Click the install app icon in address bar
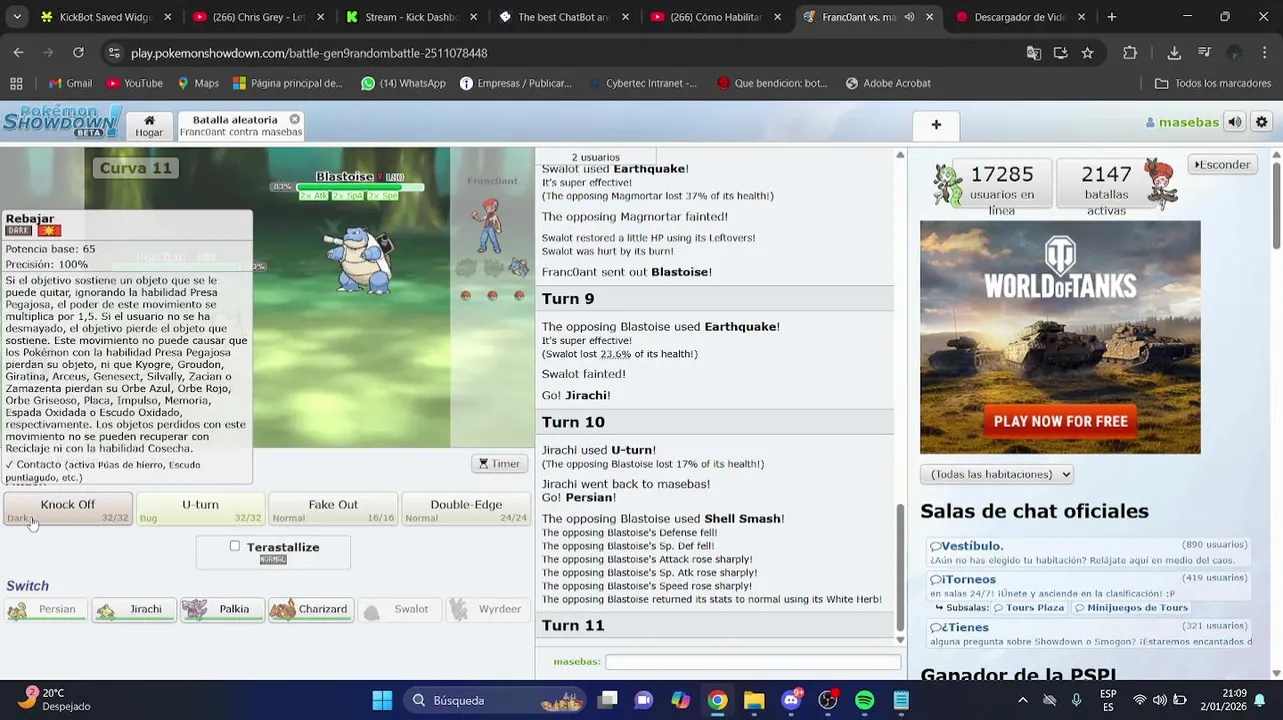Viewport: 1283px width, 720px height. coord(1060,53)
